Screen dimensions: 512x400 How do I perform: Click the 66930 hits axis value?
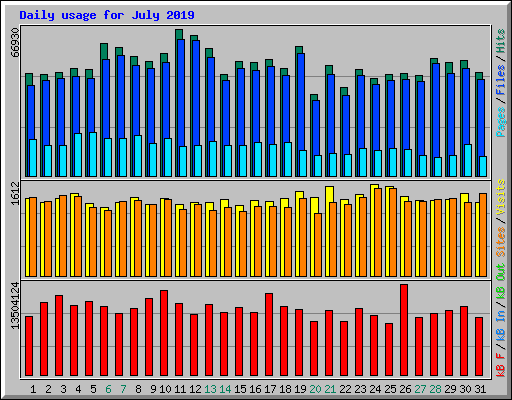15,43
